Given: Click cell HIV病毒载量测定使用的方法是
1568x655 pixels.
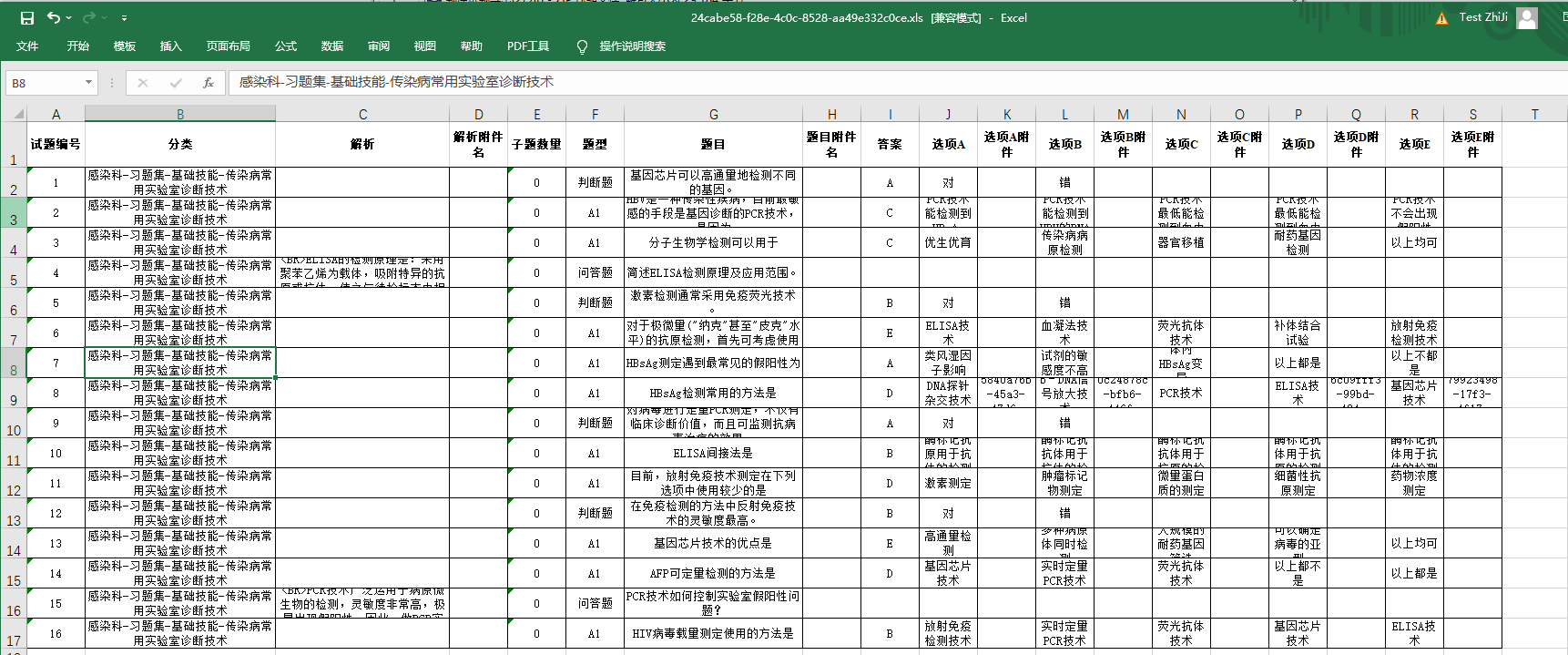Looking at the screenshot, I should tap(713, 633).
